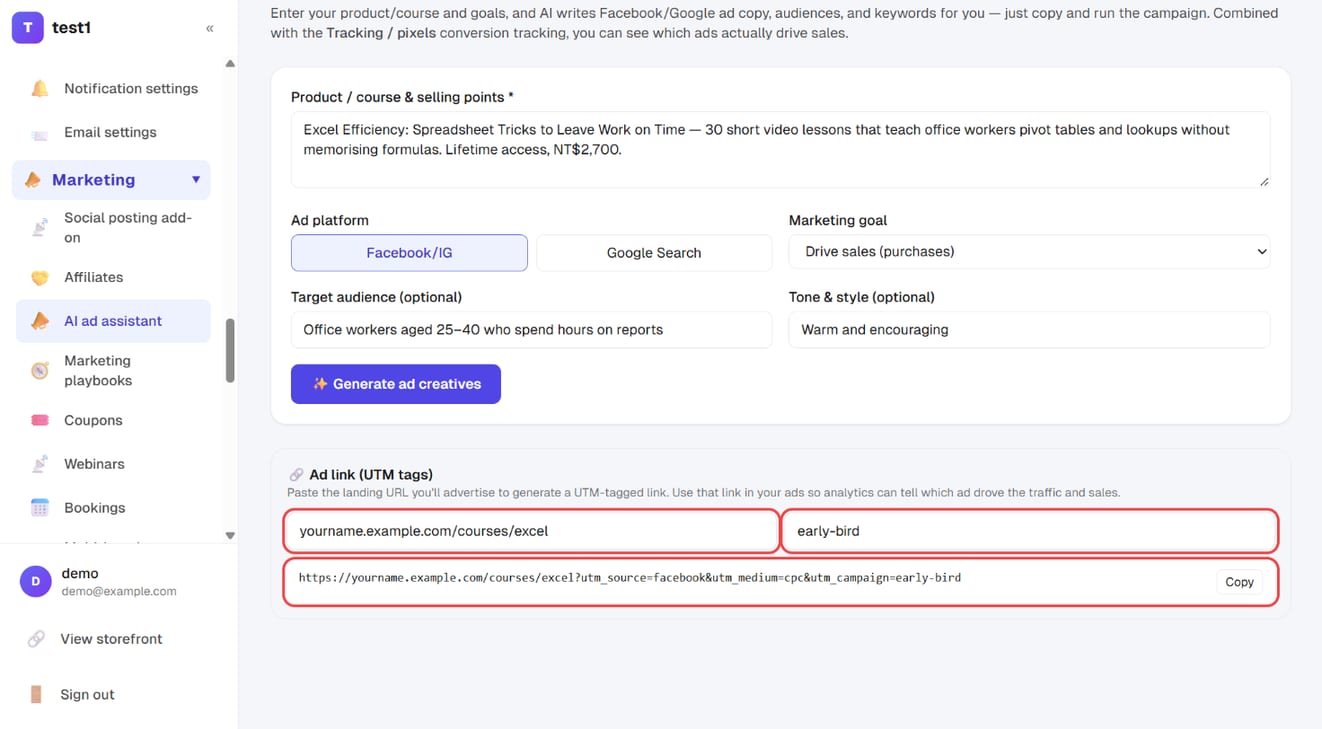Click the Sign out door icon
The height and width of the screenshot is (729, 1322).
(36, 695)
